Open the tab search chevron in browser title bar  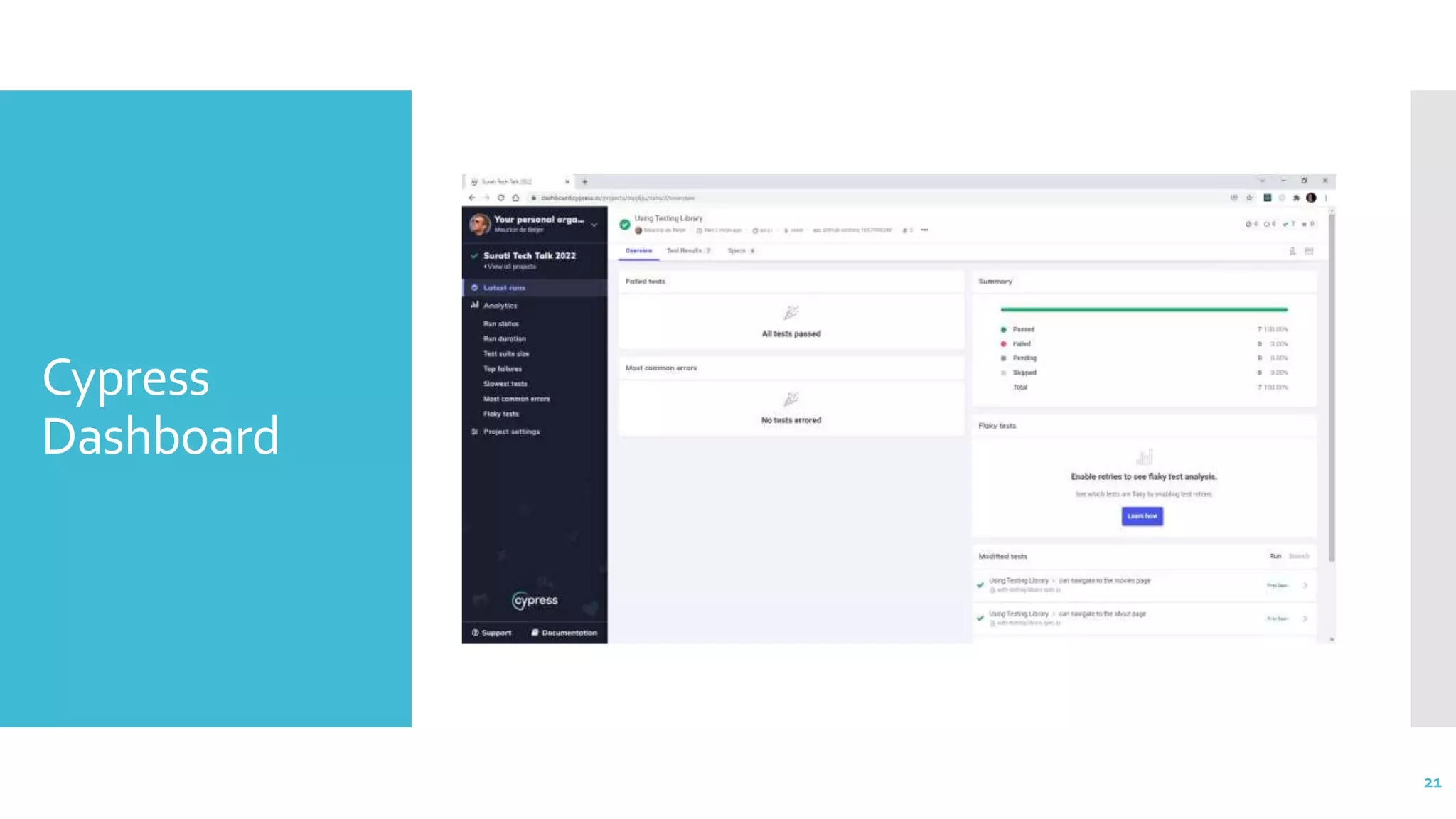point(1262,181)
